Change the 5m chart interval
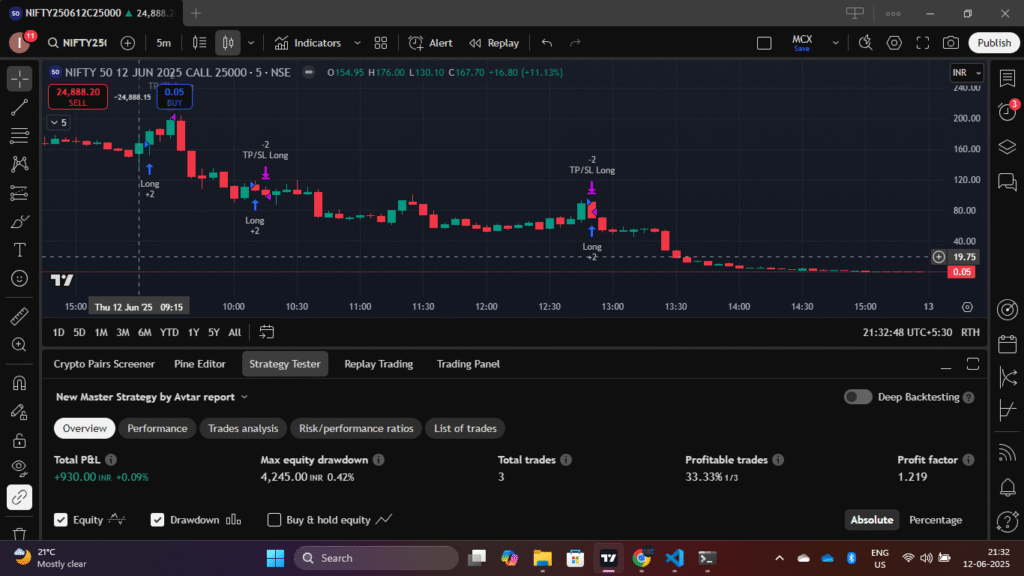The height and width of the screenshot is (576, 1024). coord(163,43)
